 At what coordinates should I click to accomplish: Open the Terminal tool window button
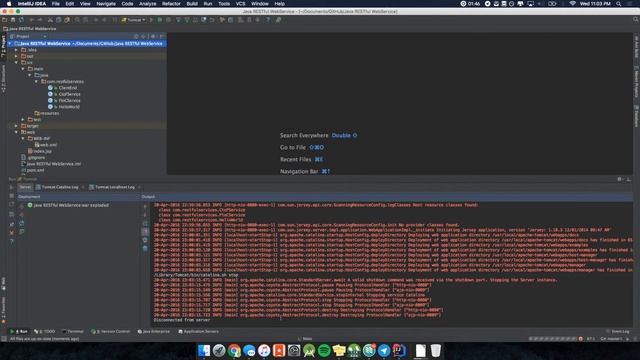coord(73,331)
